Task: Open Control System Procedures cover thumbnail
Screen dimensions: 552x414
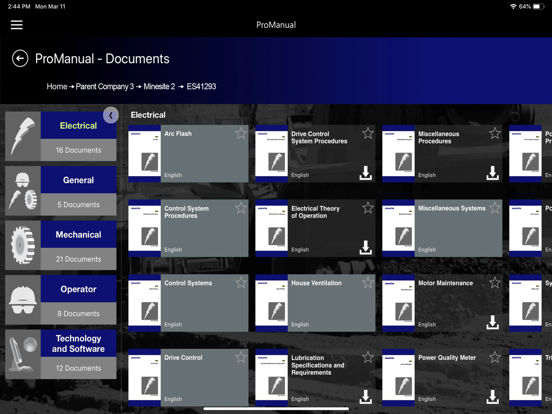Action: [145, 228]
